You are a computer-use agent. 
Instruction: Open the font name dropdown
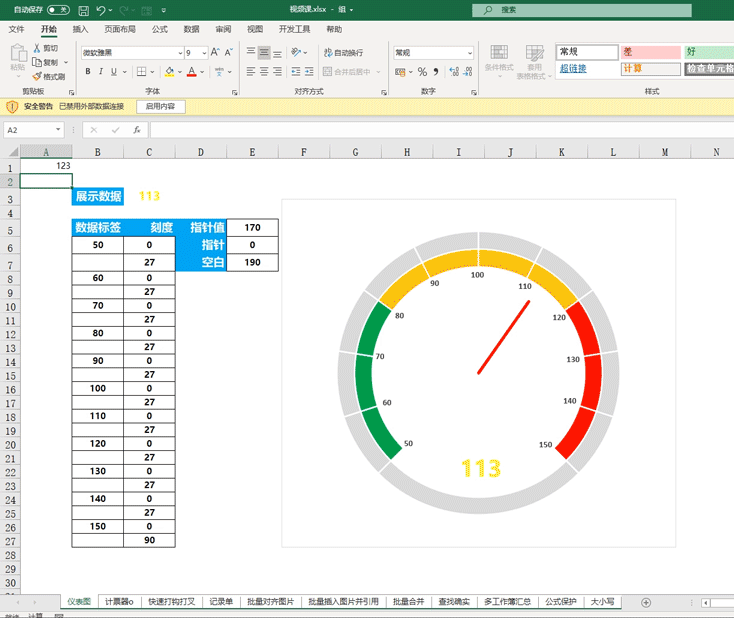(x=180, y=53)
